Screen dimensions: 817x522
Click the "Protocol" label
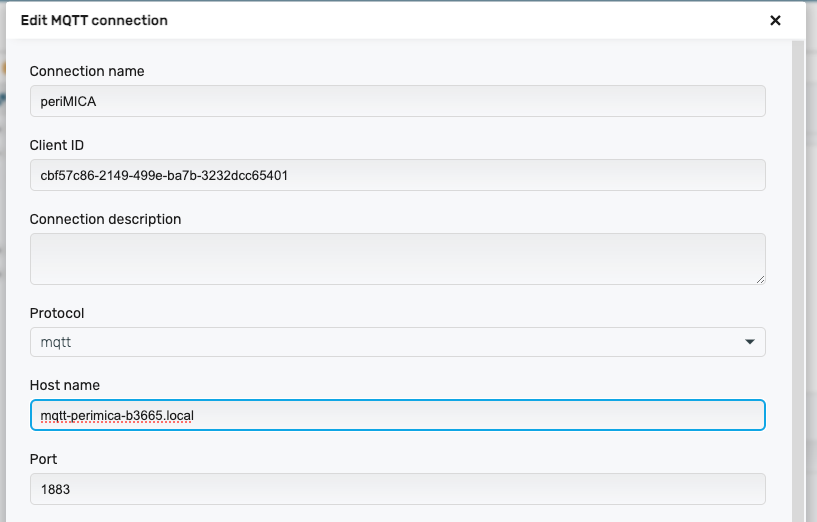click(57, 313)
